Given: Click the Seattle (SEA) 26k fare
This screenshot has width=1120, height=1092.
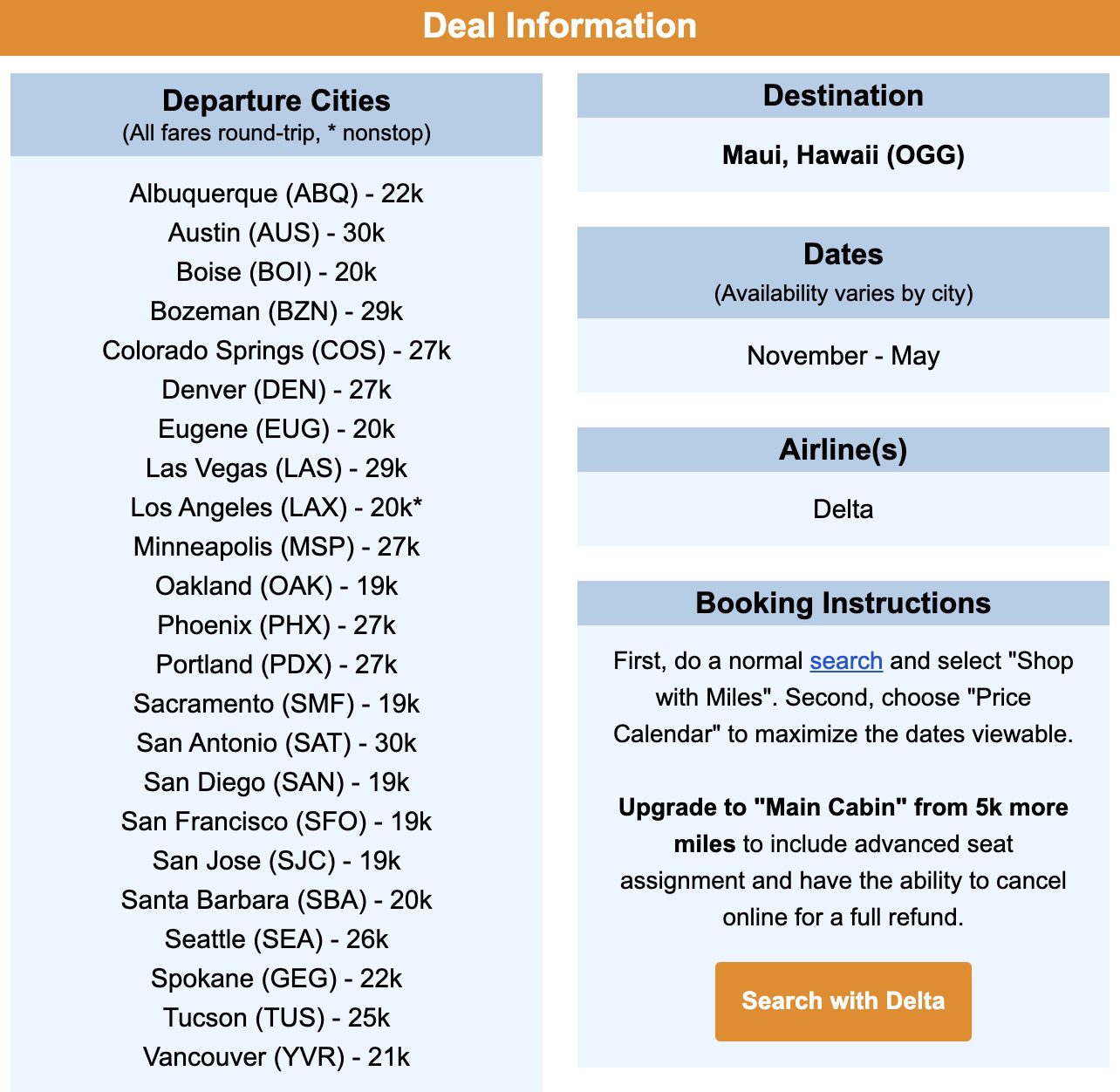Looking at the screenshot, I should [277, 939].
